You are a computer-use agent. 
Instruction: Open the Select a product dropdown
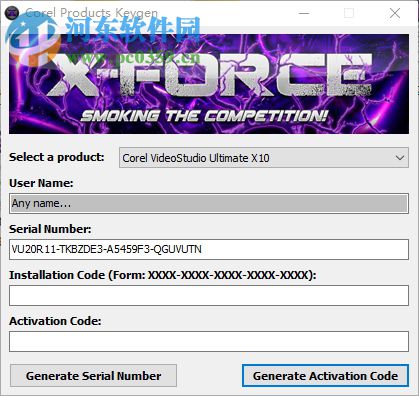pos(264,158)
